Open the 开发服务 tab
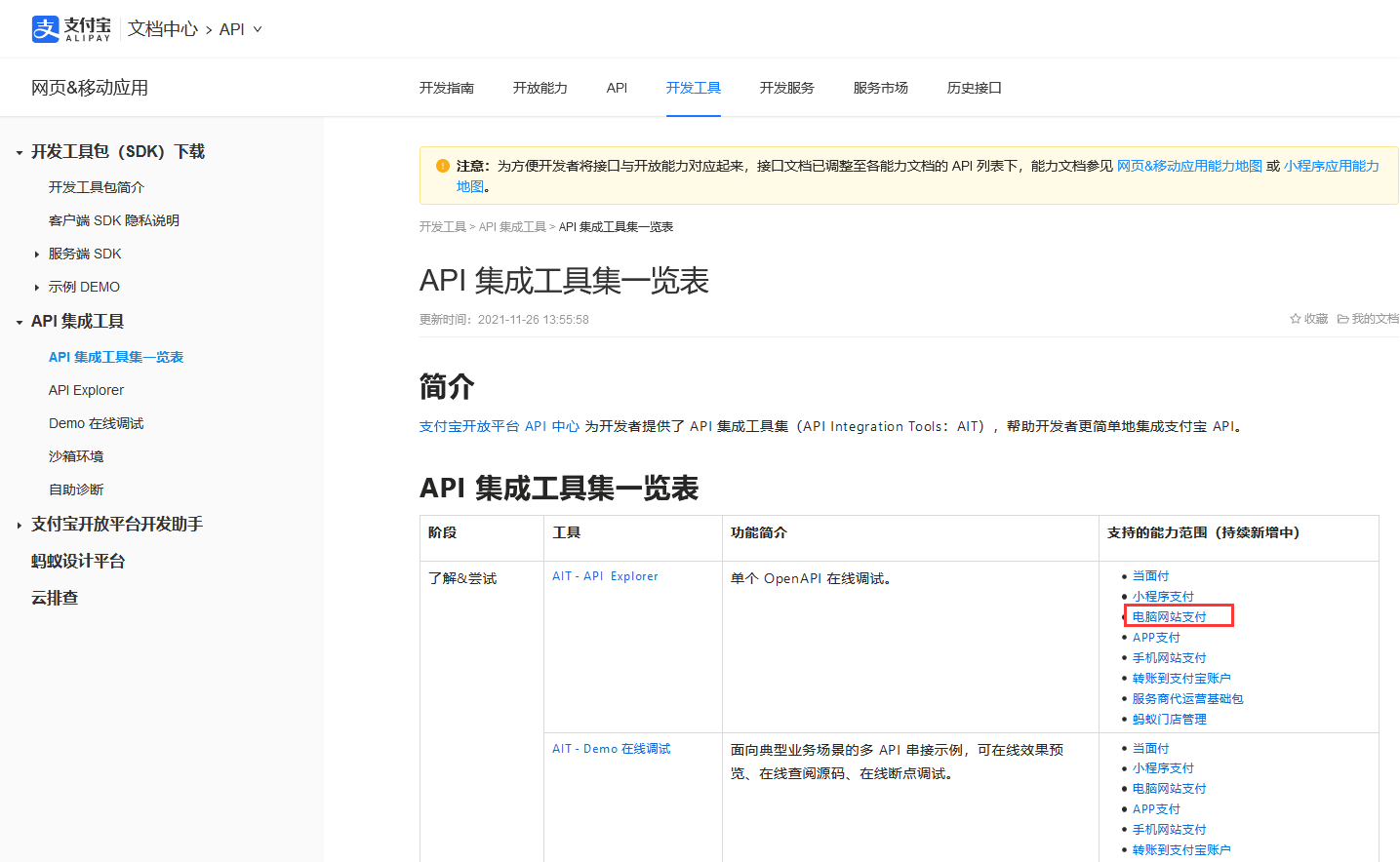Screen dimensions: 1400x862 pyautogui.click(x=787, y=88)
